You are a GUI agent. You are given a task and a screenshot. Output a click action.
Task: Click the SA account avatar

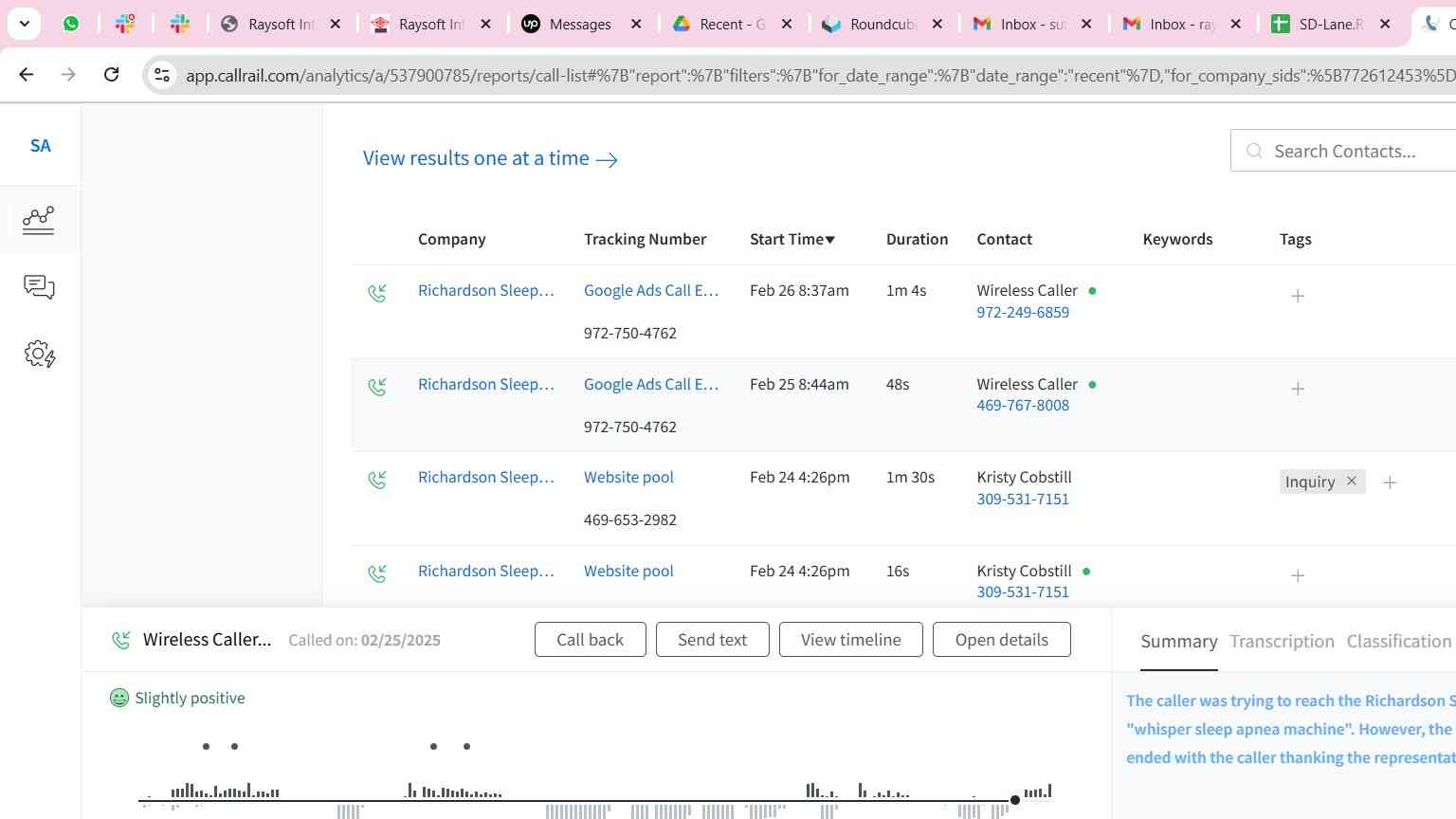(x=40, y=146)
